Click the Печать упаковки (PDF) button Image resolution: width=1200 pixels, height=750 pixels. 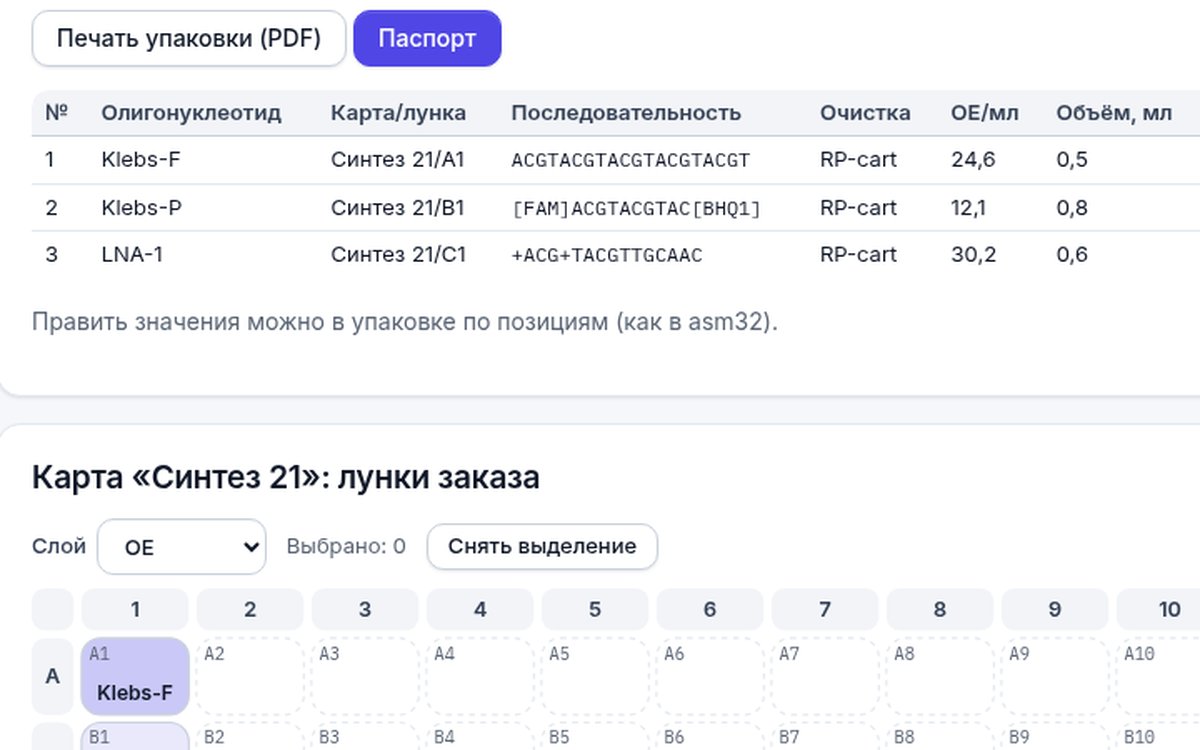(x=189, y=39)
